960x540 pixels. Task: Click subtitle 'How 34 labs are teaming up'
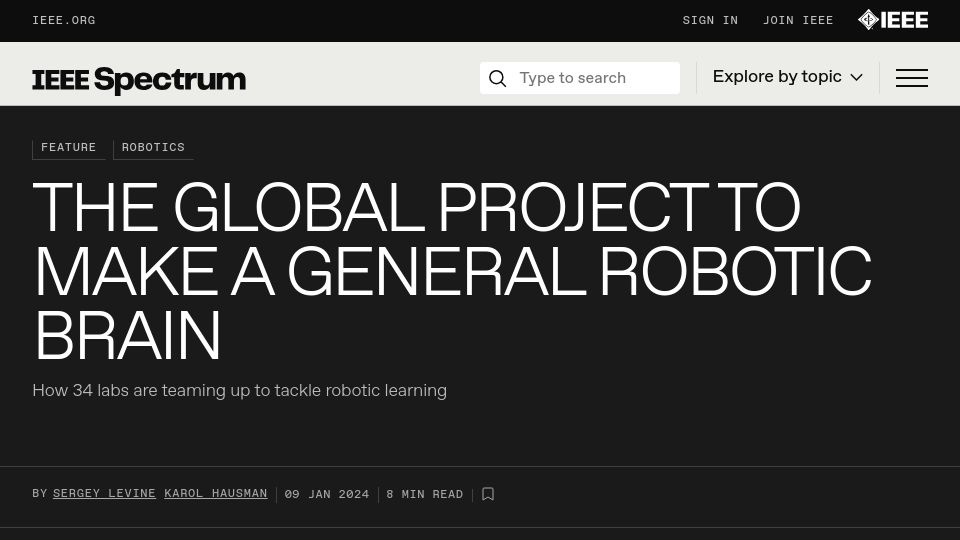(239, 391)
